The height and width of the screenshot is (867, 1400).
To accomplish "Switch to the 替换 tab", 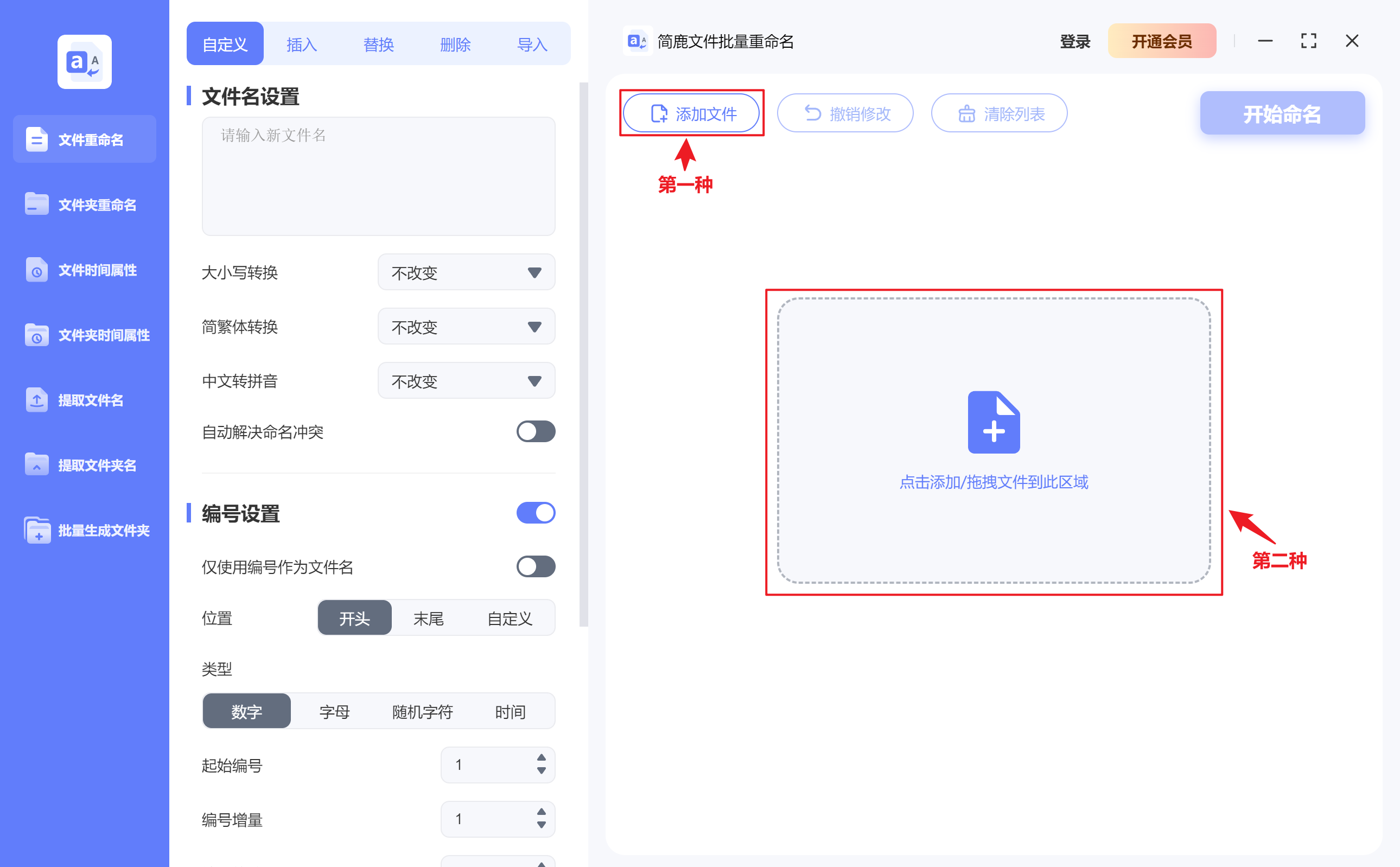I will [378, 43].
